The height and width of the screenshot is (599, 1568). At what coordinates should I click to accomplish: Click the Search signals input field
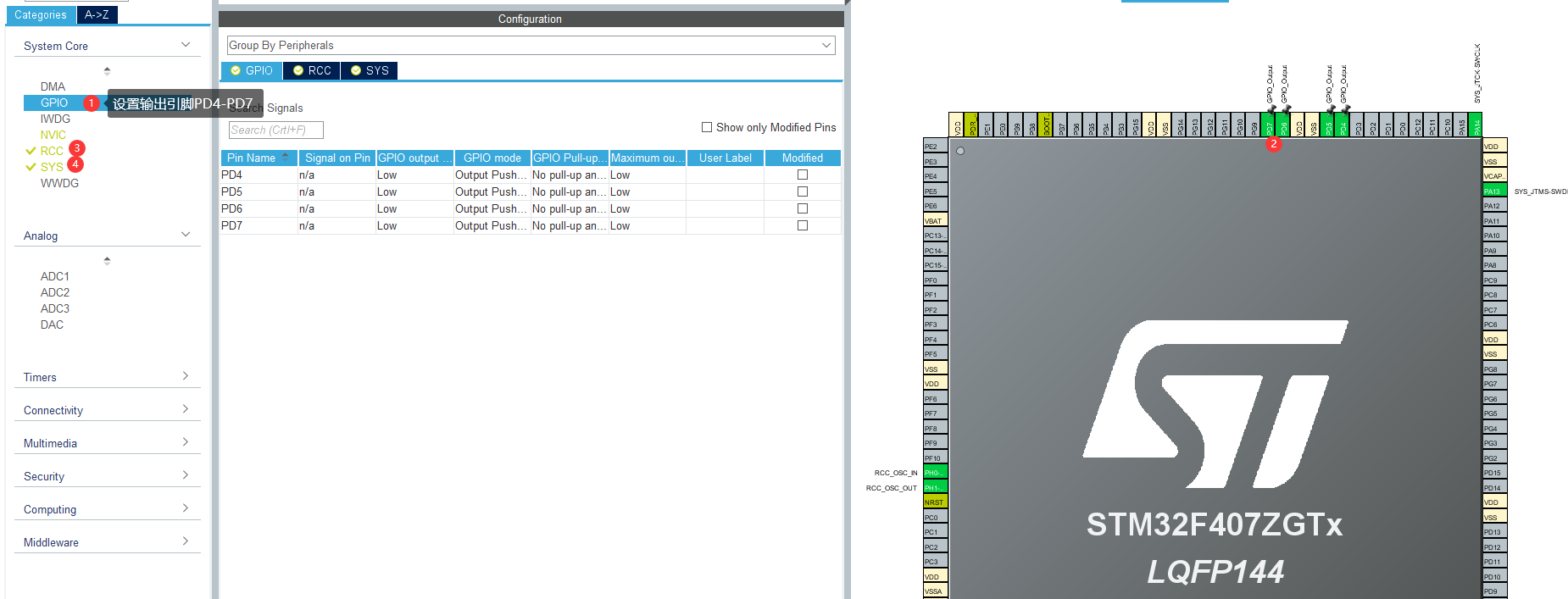276,130
